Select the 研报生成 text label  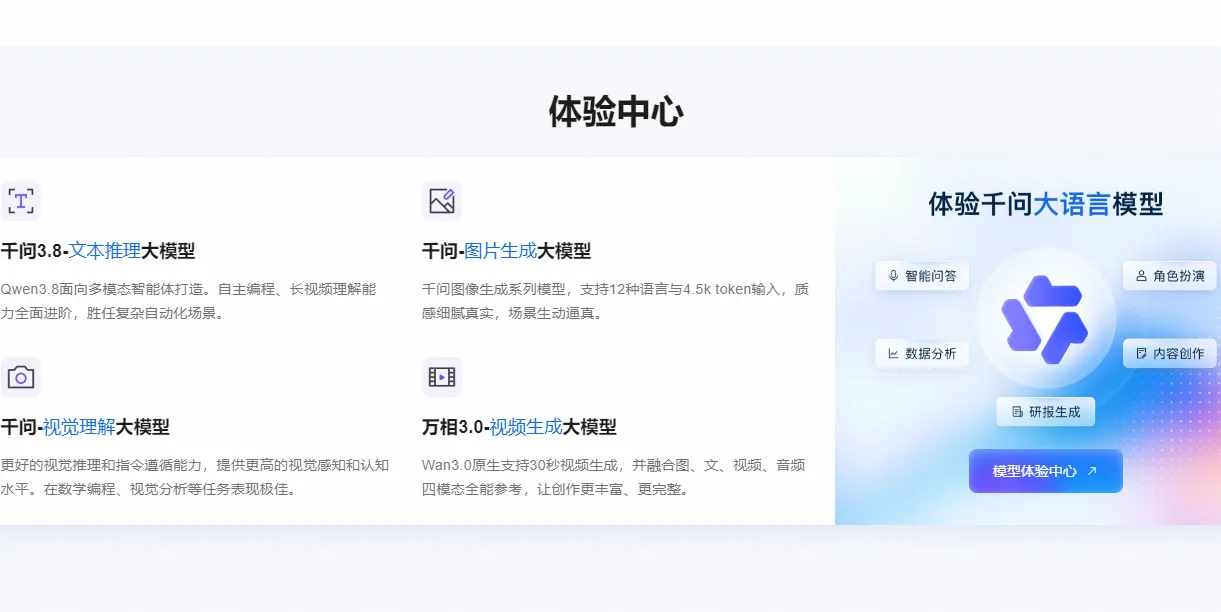[x=1055, y=412]
